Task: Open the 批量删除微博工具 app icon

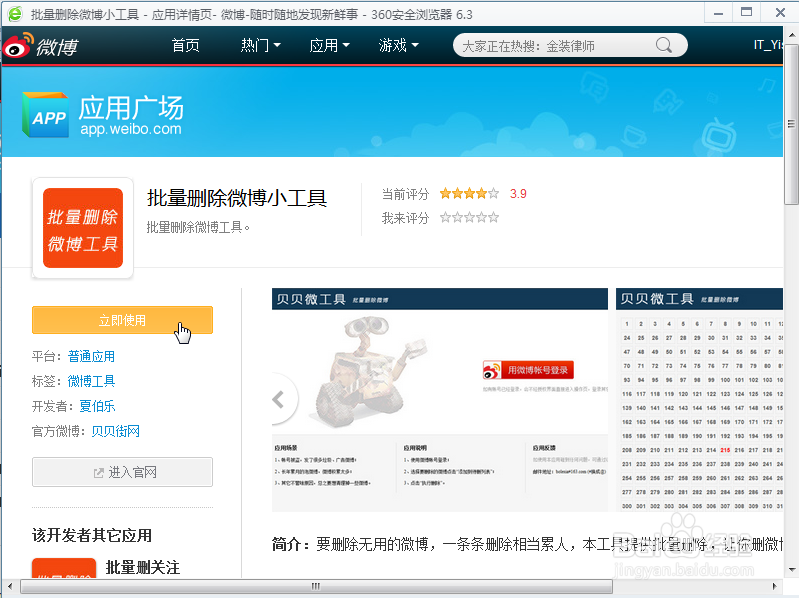Action: [x=83, y=228]
